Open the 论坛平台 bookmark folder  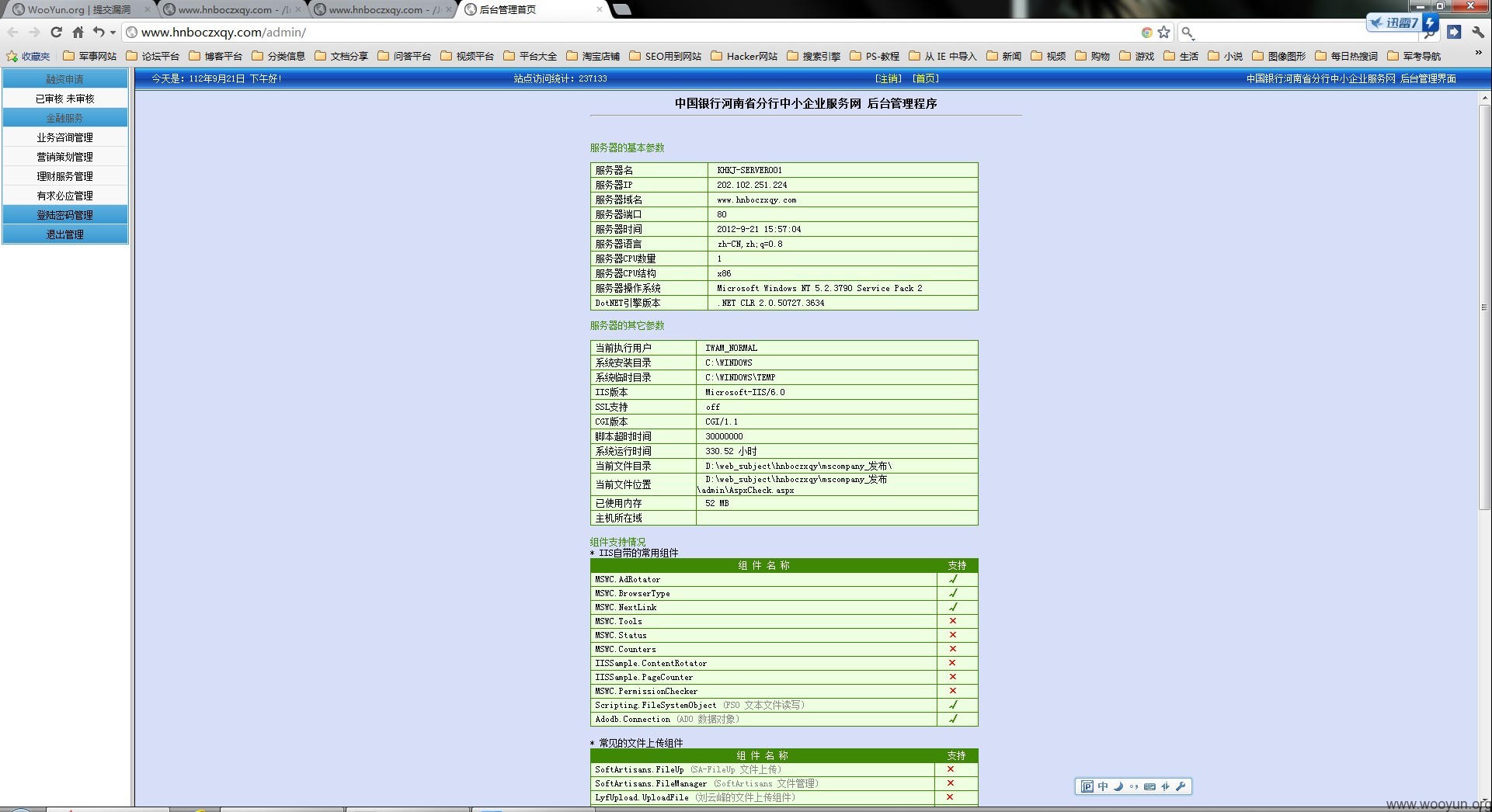[152, 56]
